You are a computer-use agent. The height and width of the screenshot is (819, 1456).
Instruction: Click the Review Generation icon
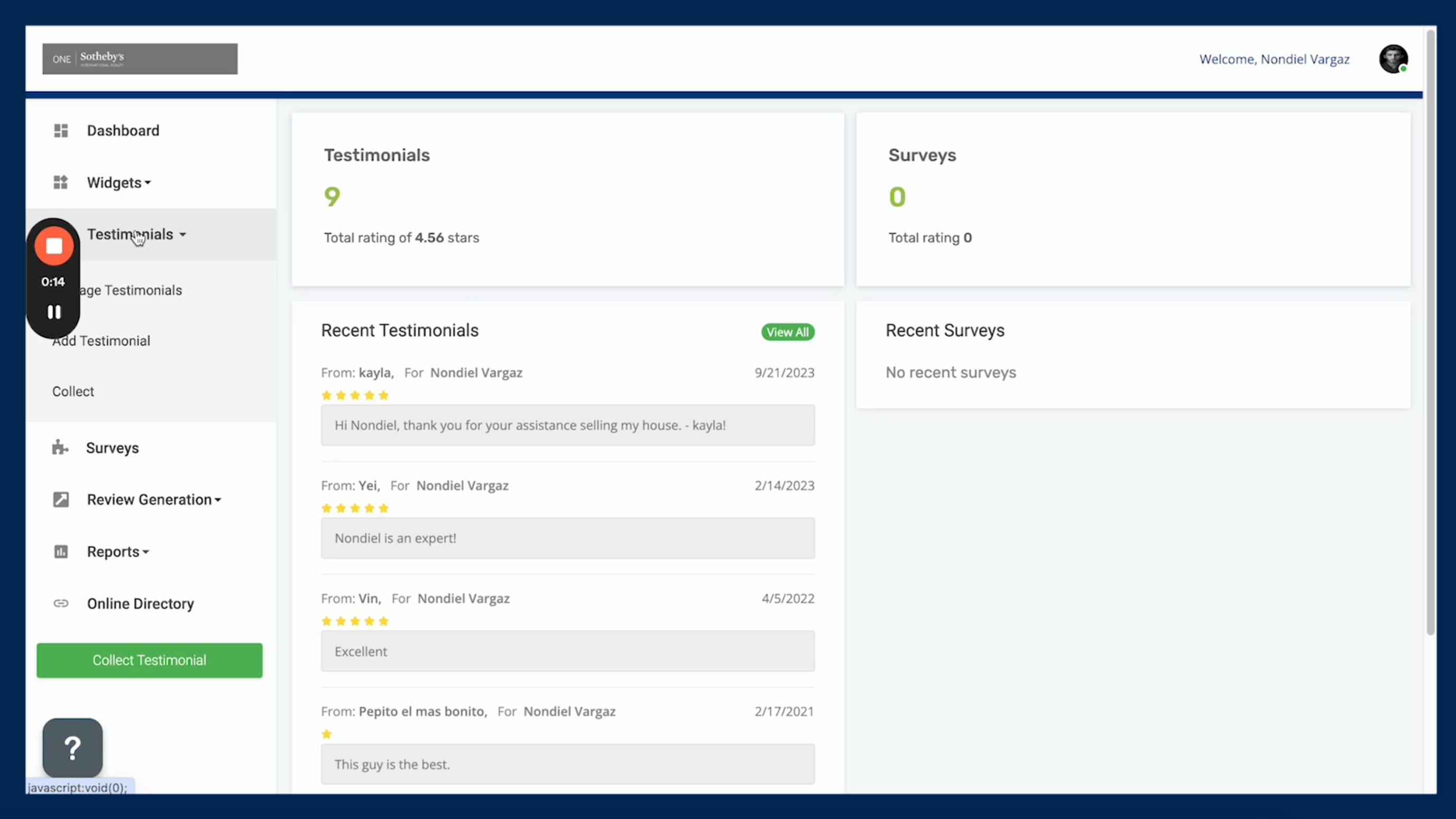click(60, 500)
